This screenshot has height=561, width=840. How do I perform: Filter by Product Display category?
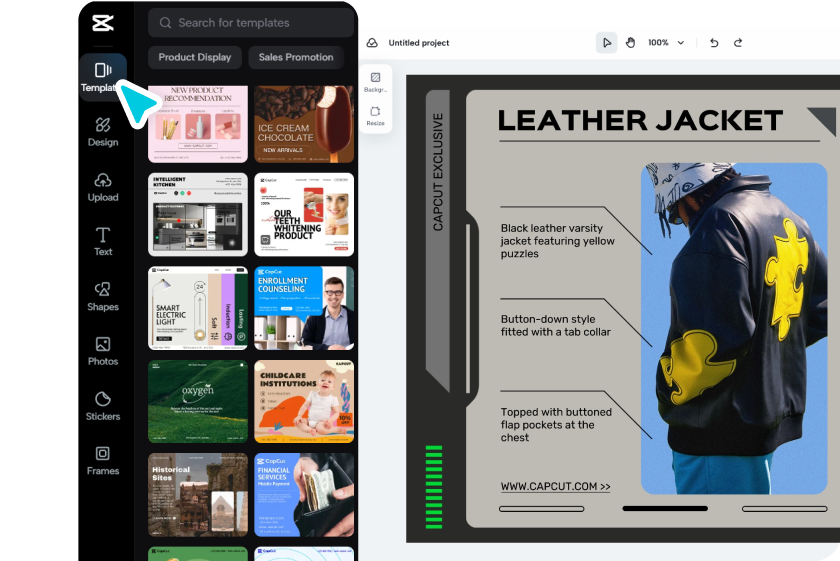tap(194, 57)
